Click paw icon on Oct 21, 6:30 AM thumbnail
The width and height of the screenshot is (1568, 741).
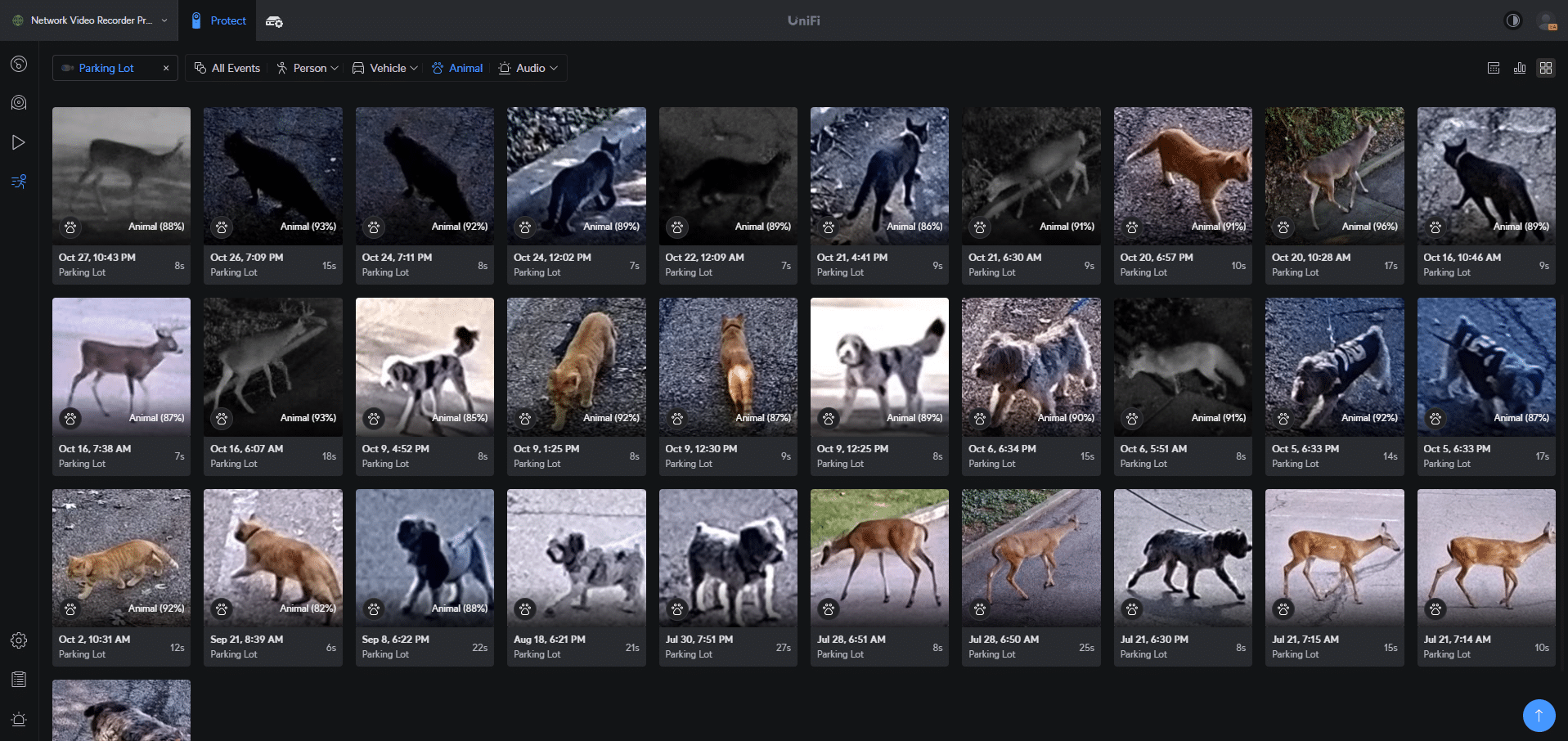click(x=980, y=227)
